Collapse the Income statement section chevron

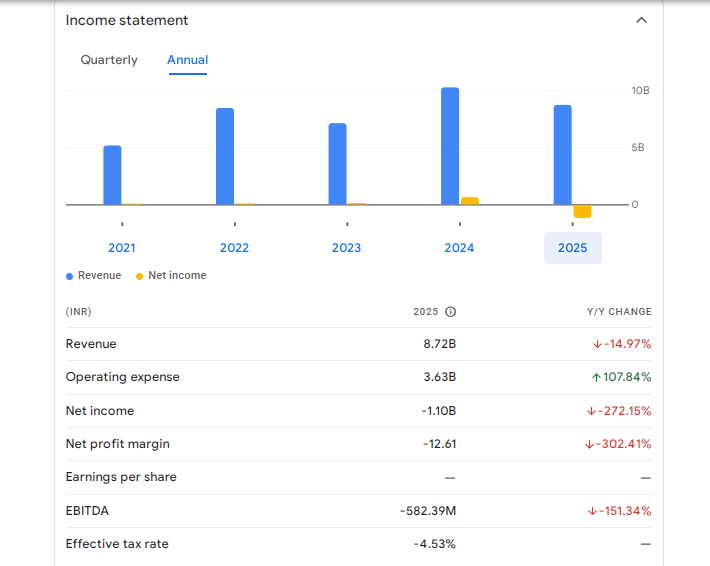pos(641,20)
